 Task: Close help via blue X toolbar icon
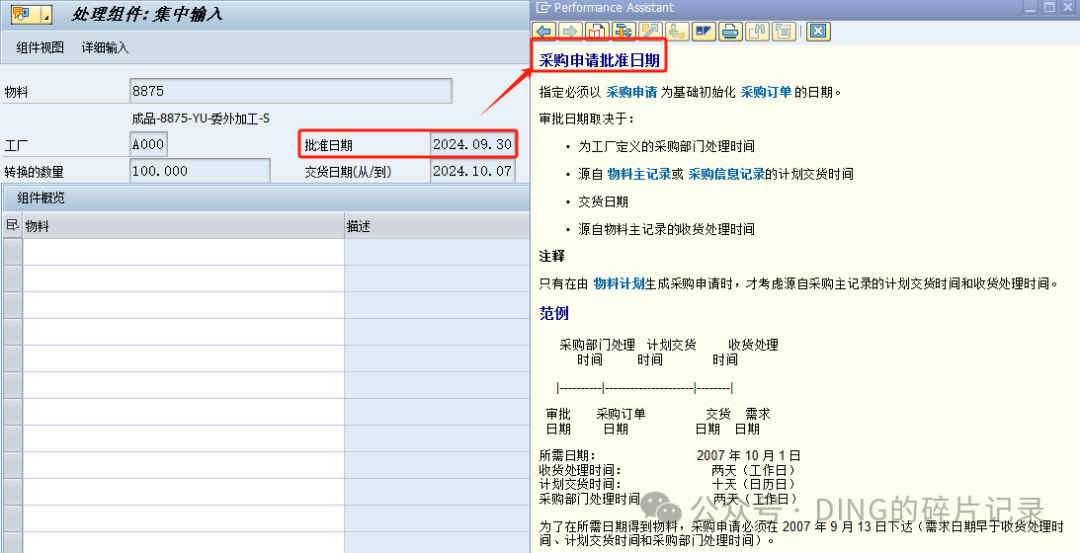[818, 32]
